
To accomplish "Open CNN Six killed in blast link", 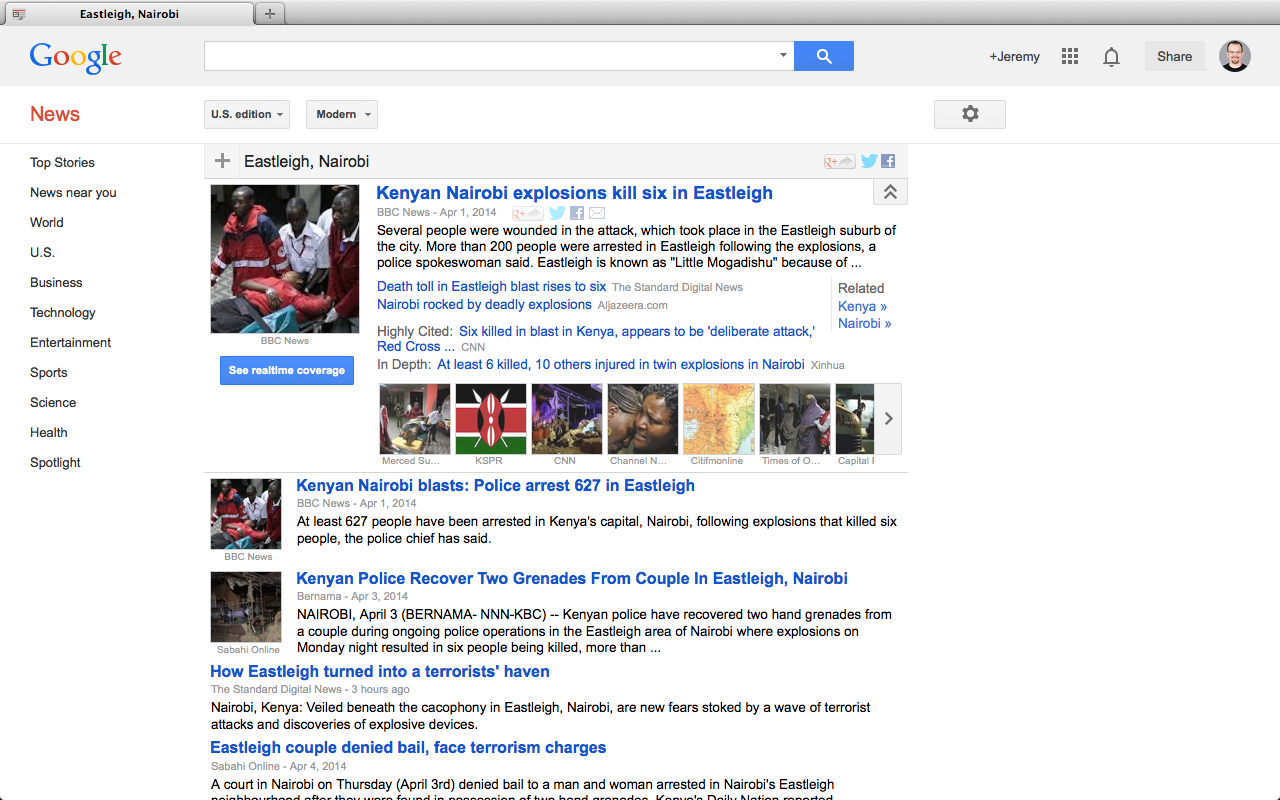I will (x=596, y=339).
